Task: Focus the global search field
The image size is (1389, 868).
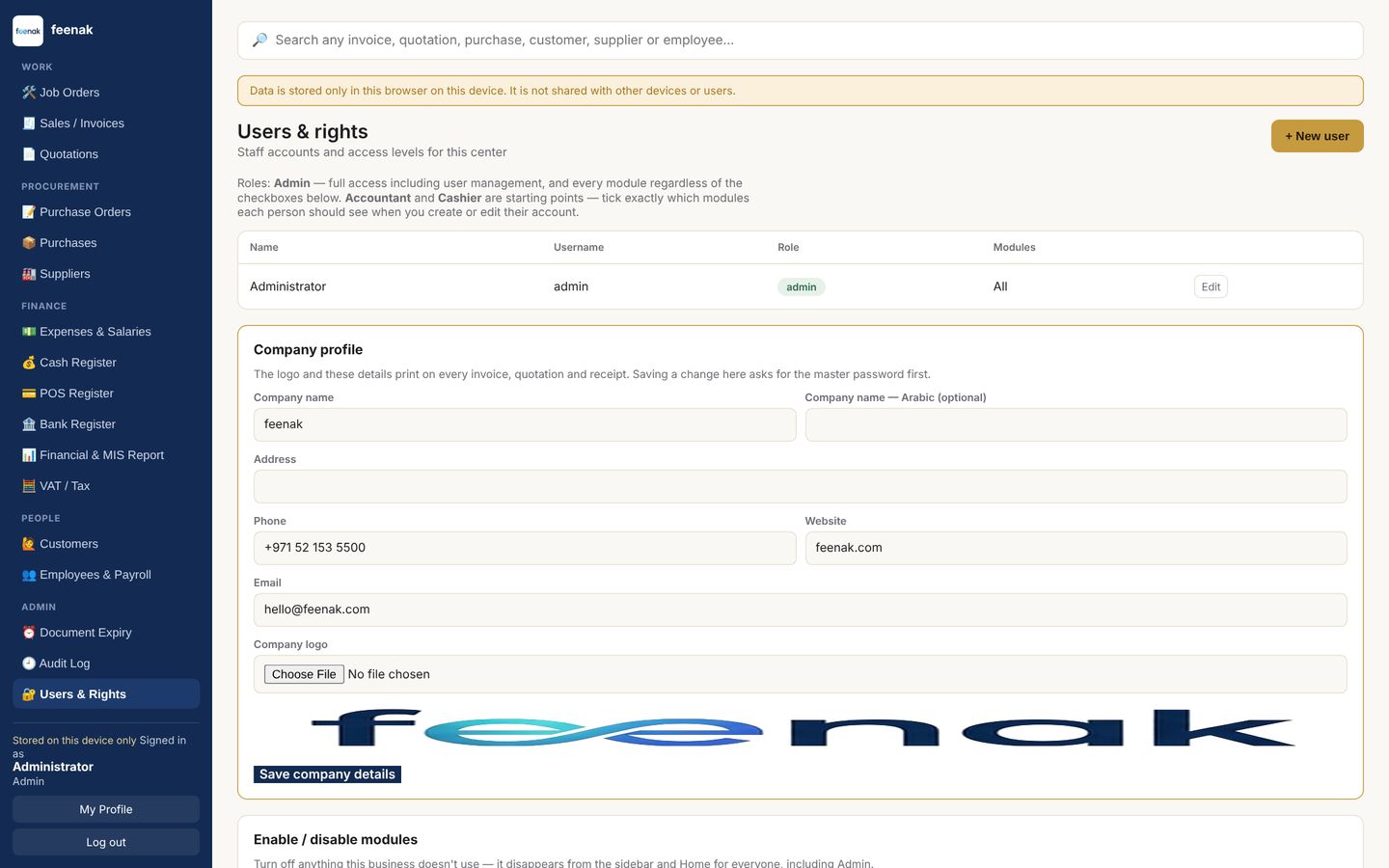Action: [x=801, y=41]
